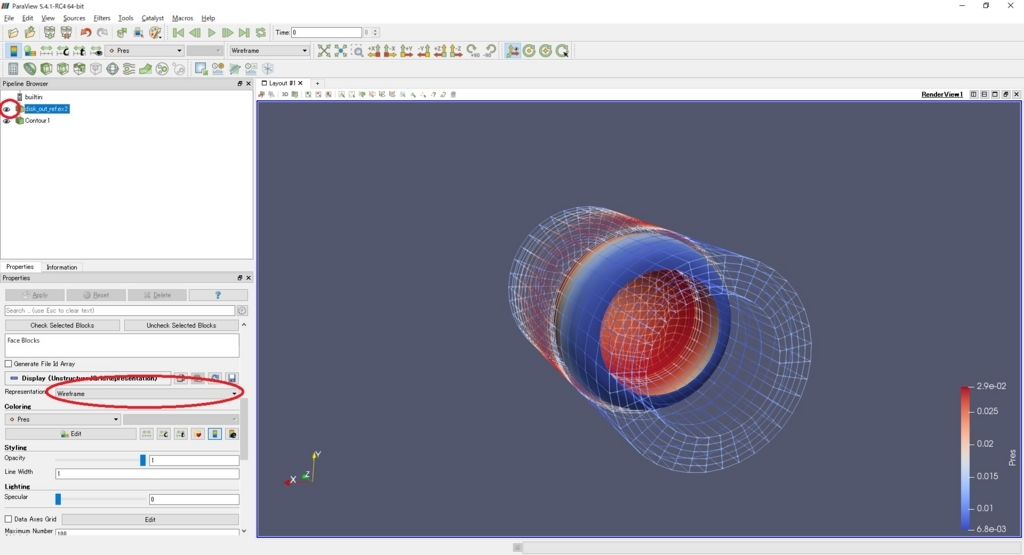Screen dimensions: 1024x555
Task: Click the Connect to server icon
Action: (49, 33)
